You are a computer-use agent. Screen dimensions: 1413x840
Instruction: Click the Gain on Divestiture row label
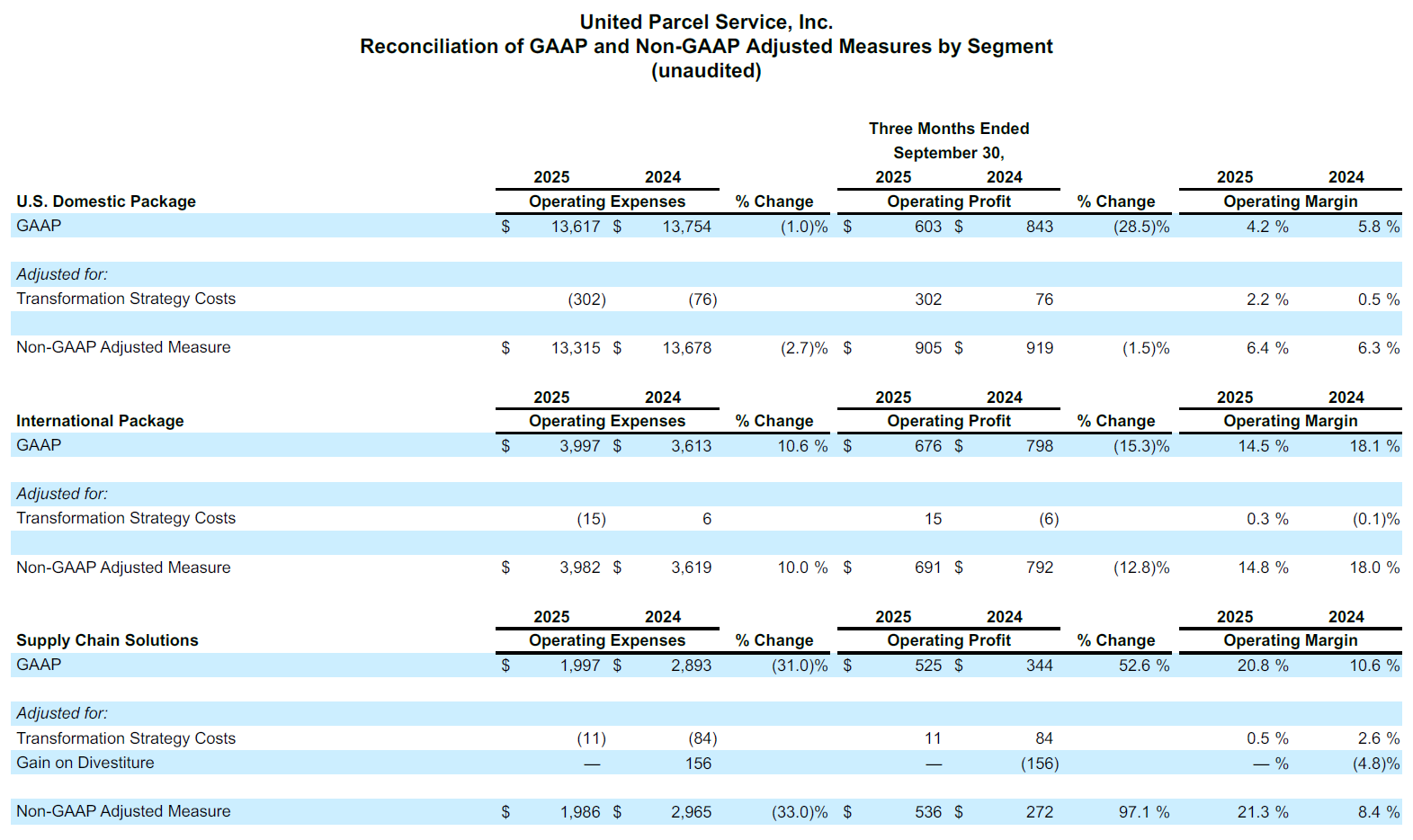coord(85,763)
